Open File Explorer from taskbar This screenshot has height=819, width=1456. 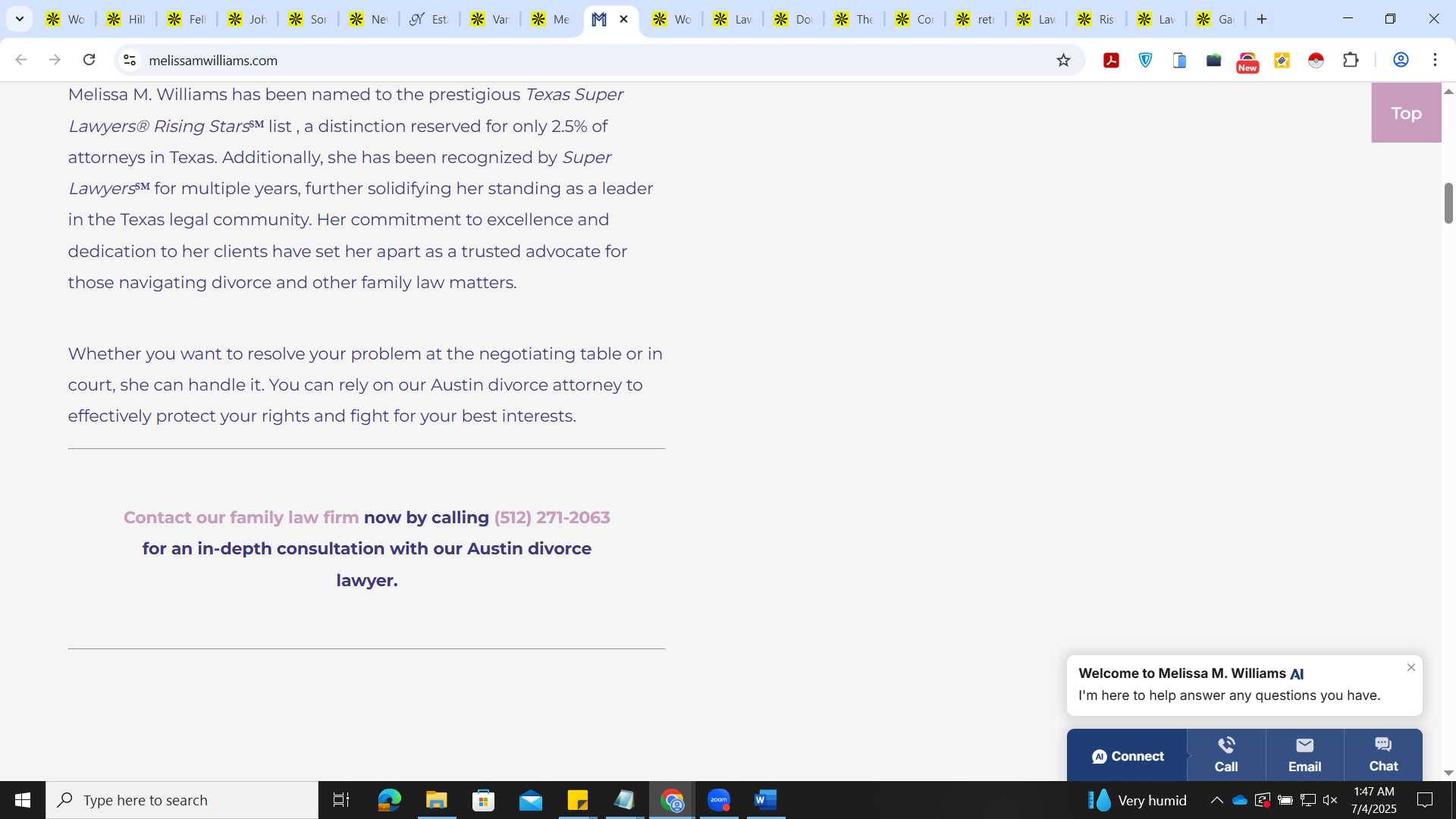[436, 800]
